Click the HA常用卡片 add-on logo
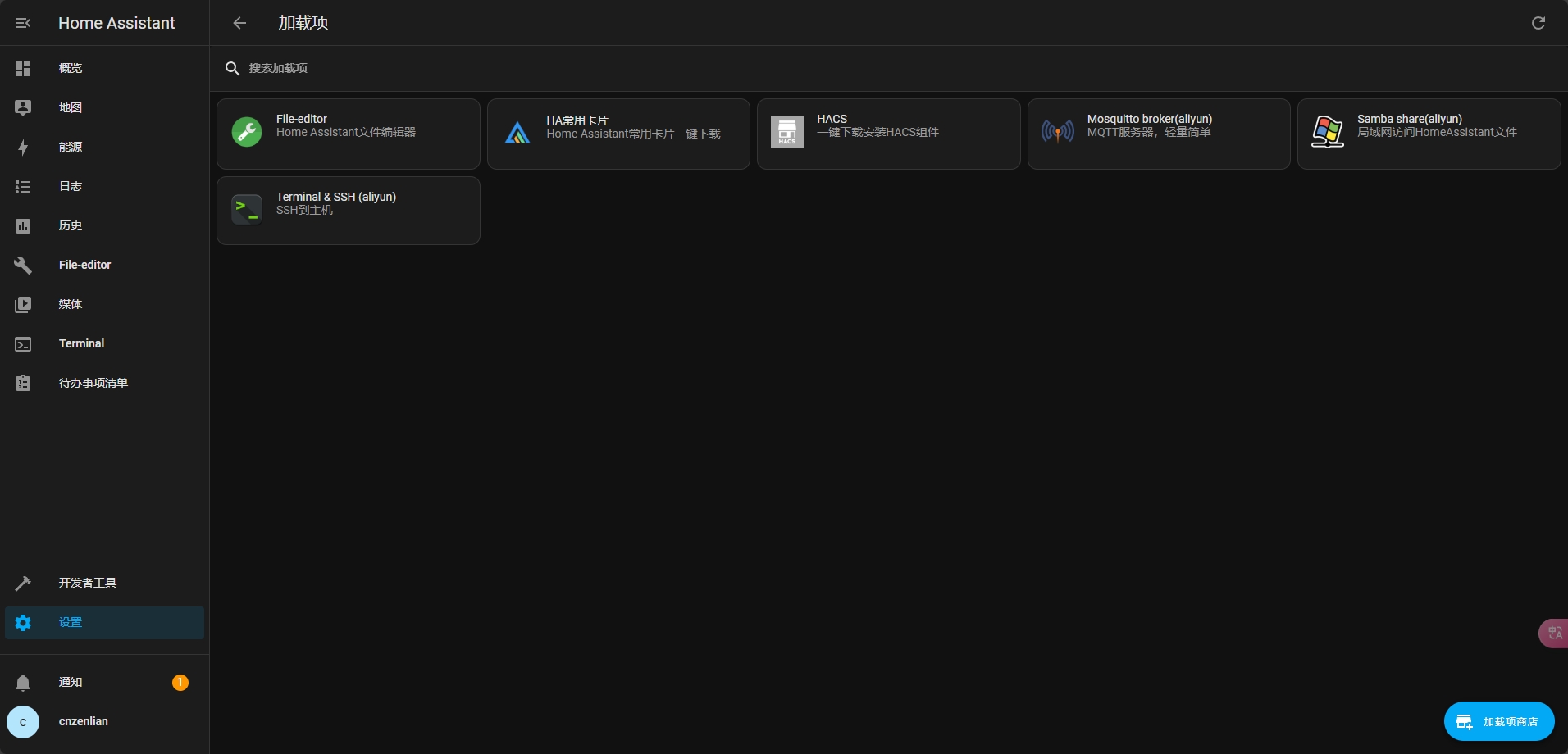The width and height of the screenshot is (1568, 754). (517, 132)
